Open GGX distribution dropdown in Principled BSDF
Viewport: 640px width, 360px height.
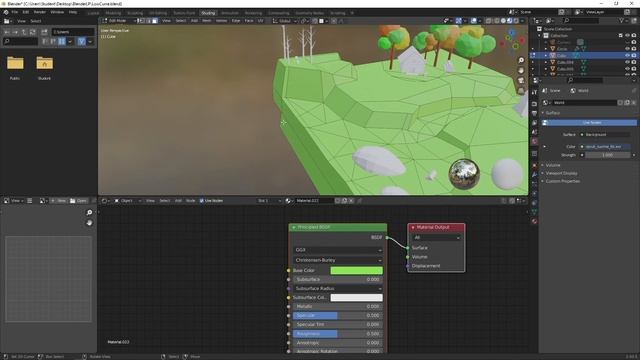[338, 250]
